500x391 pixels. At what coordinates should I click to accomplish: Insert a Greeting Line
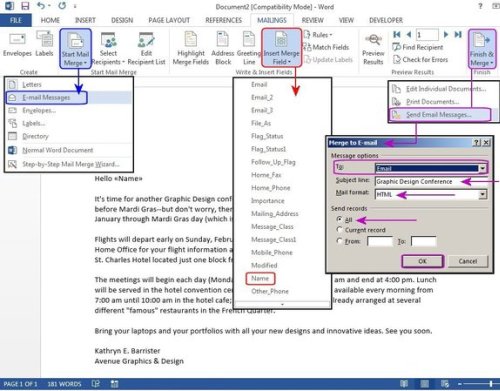point(249,49)
